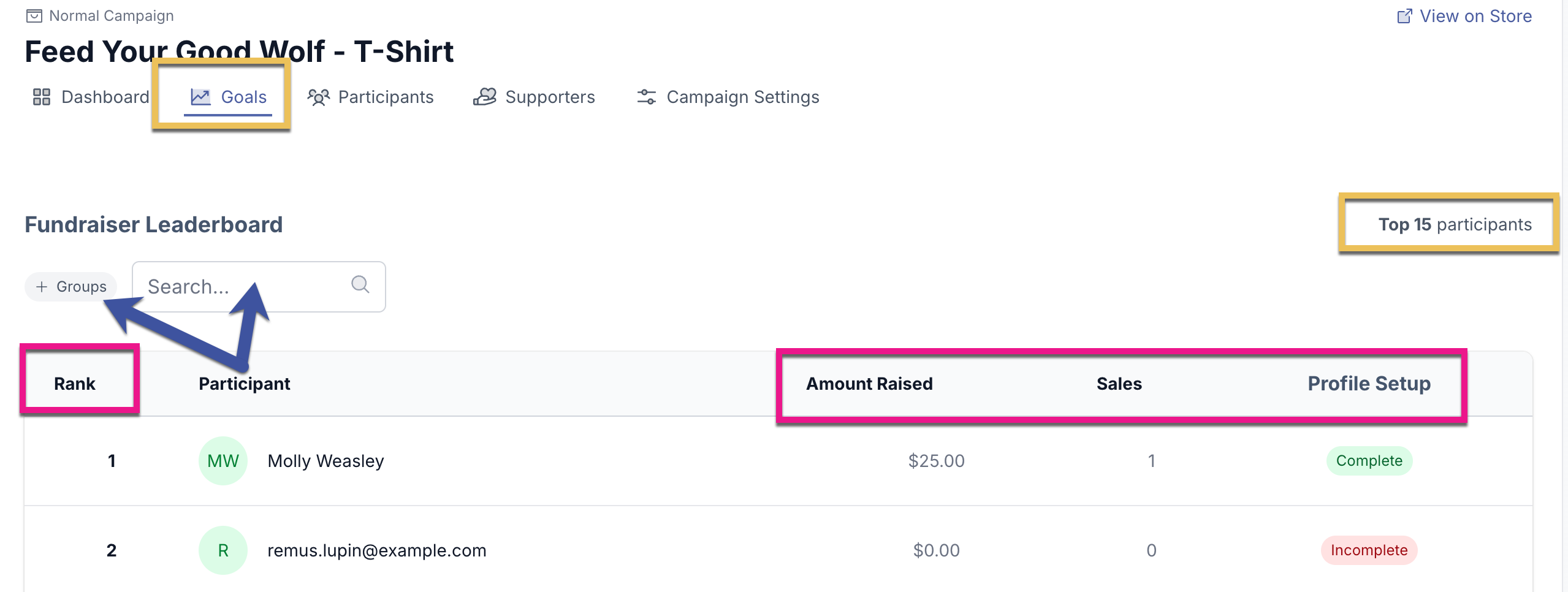Switch to the Supporters tab

(x=549, y=97)
